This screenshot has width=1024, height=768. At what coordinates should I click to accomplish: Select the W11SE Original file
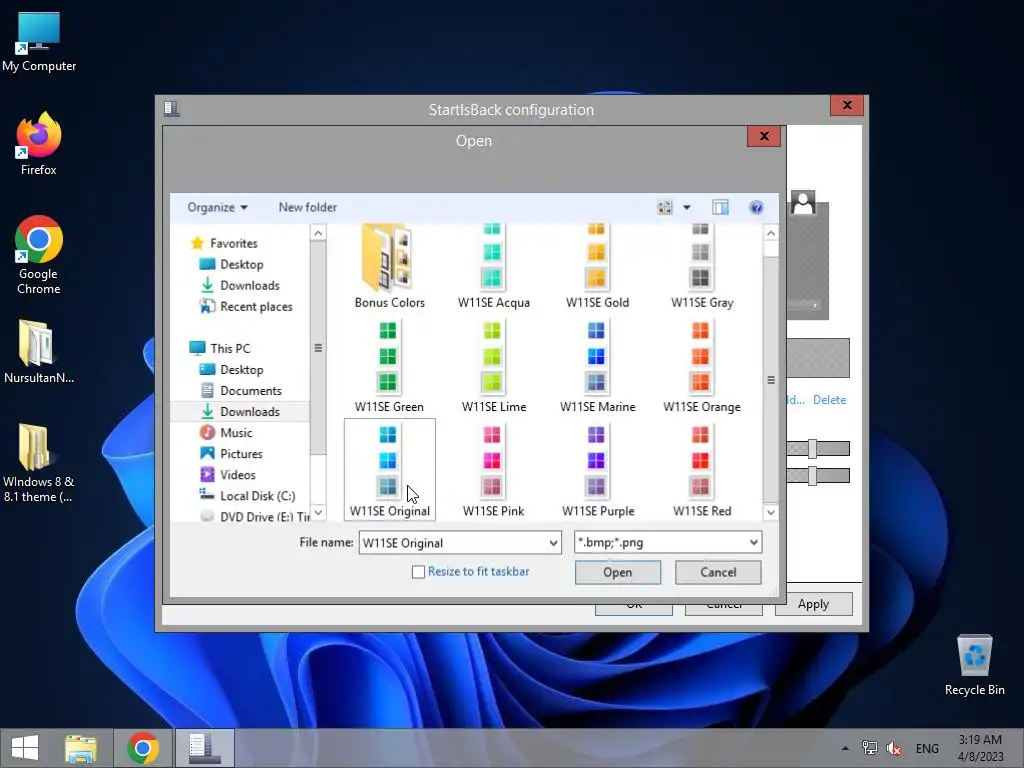coord(390,470)
